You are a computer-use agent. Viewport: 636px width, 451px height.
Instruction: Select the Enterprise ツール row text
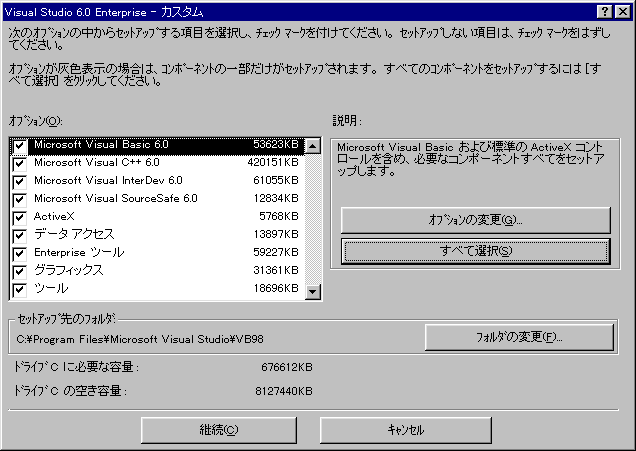pyautogui.click(x=79, y=252)
